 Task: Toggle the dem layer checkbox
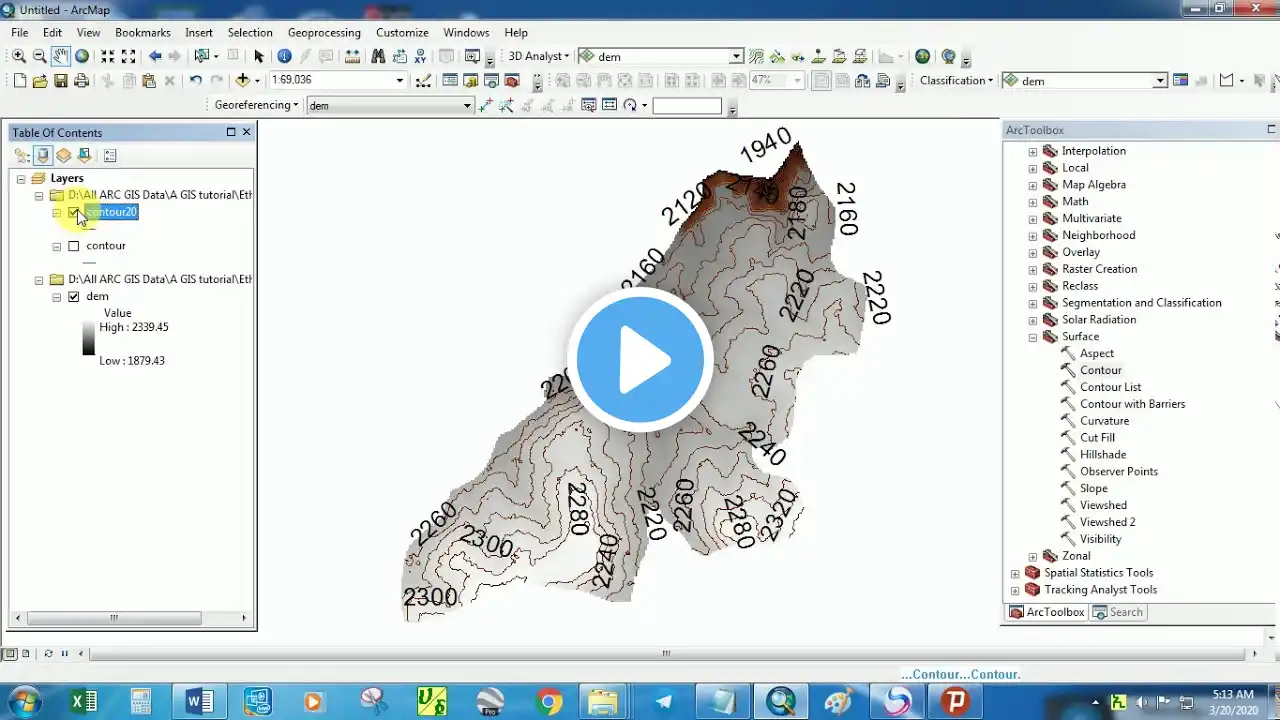[x=73, y=297]
